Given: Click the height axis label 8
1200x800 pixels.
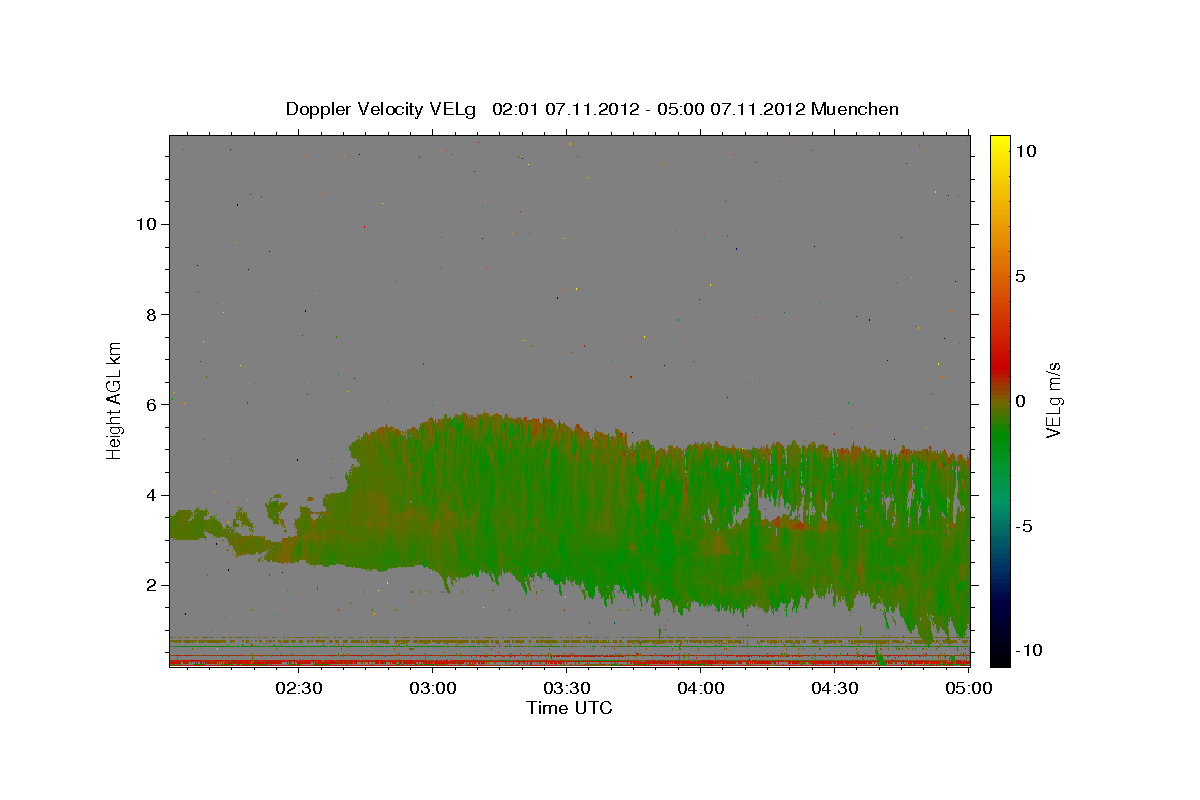Looking at the screenshot, I should (x=151, y=314).
